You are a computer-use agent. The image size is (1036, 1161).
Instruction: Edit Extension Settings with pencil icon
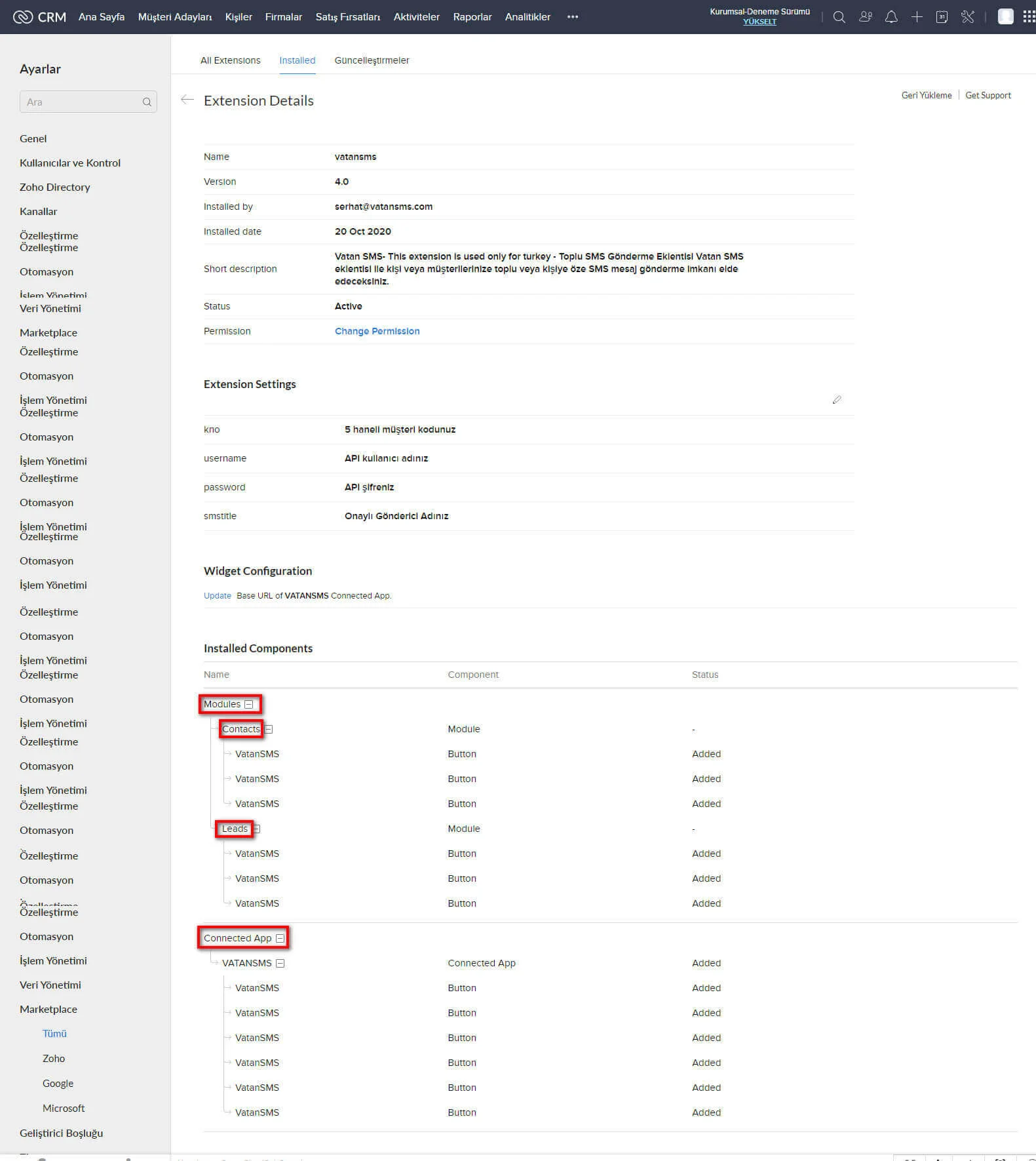pyautogui.click(x=837, y=400)
